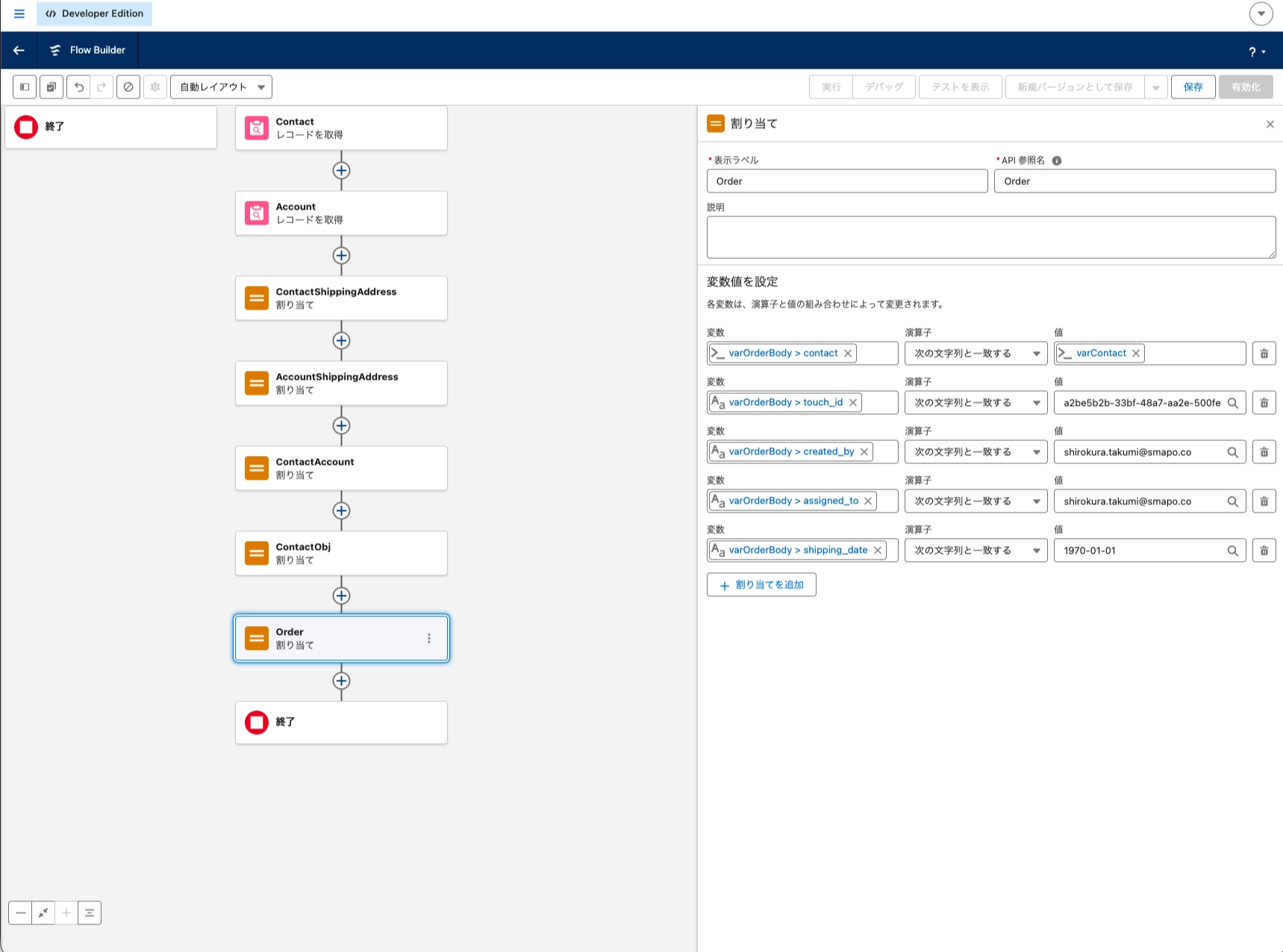The height and width of the screenshot is (952, 1283).
Task: Click the 保存 save button
Action: tap(1193, 87)
